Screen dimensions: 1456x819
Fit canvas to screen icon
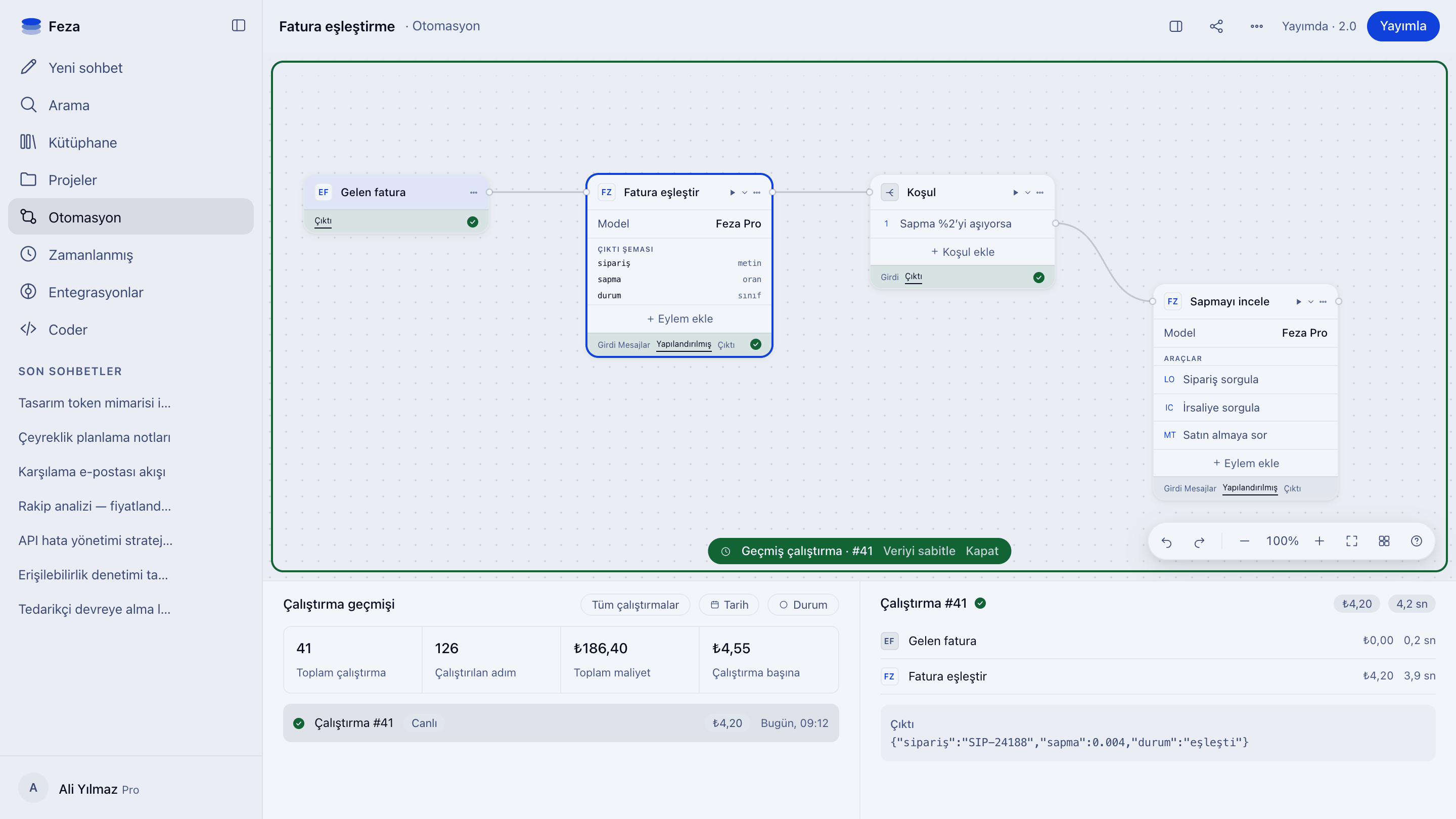pos(1352,541)
